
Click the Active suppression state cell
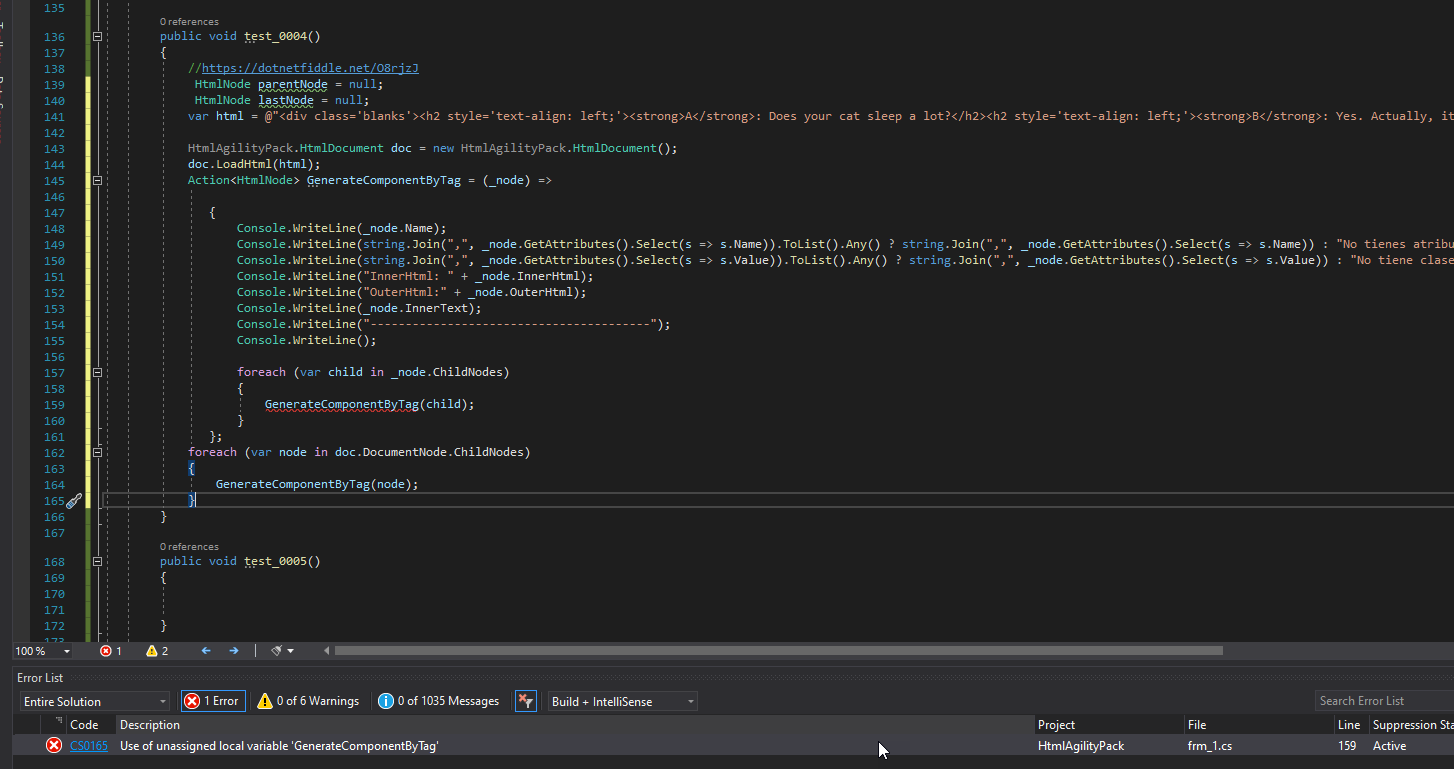pos(1389,746)
